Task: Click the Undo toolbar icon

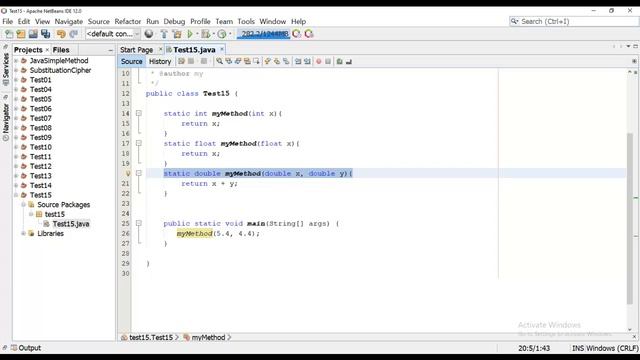Action: click(61, 34)
